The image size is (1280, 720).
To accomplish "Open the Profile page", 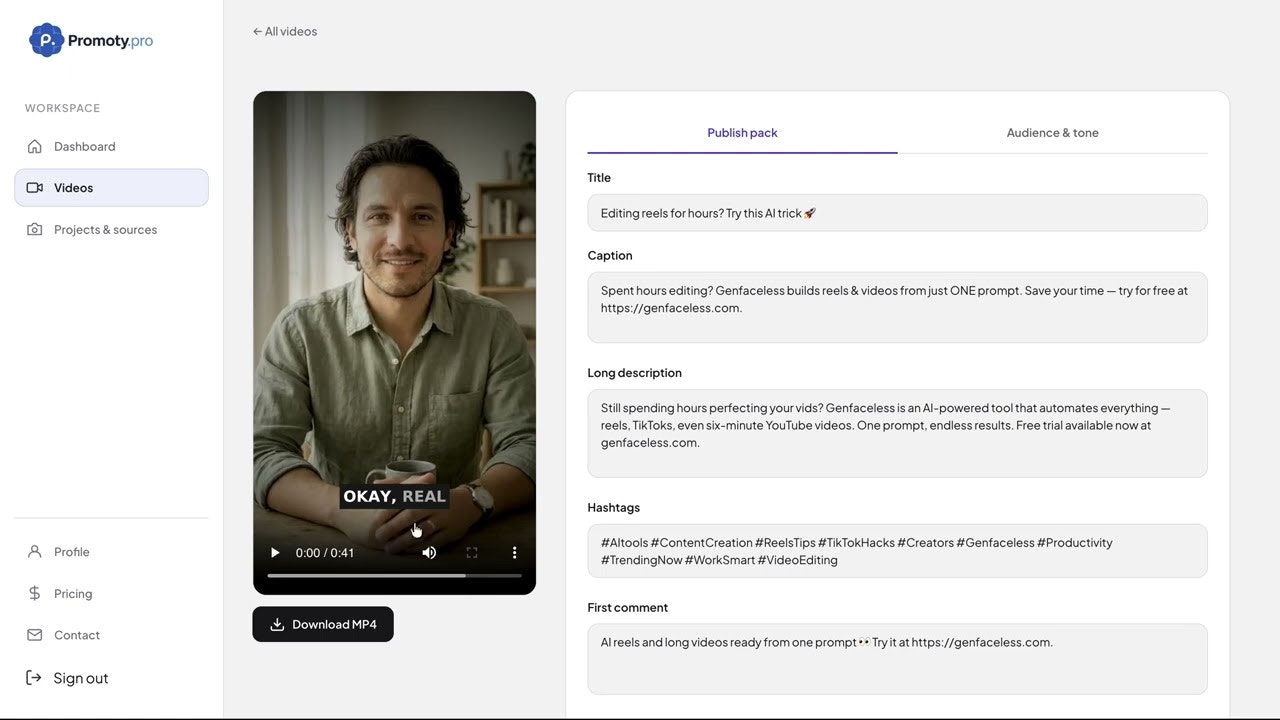I will (x=111, y=552).
